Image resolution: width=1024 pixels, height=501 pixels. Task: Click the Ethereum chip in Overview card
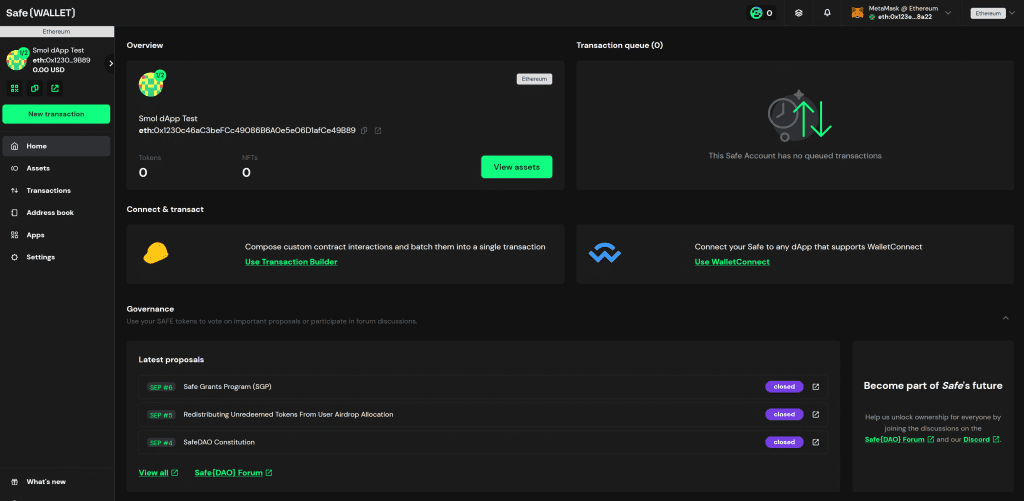[535, 79]
